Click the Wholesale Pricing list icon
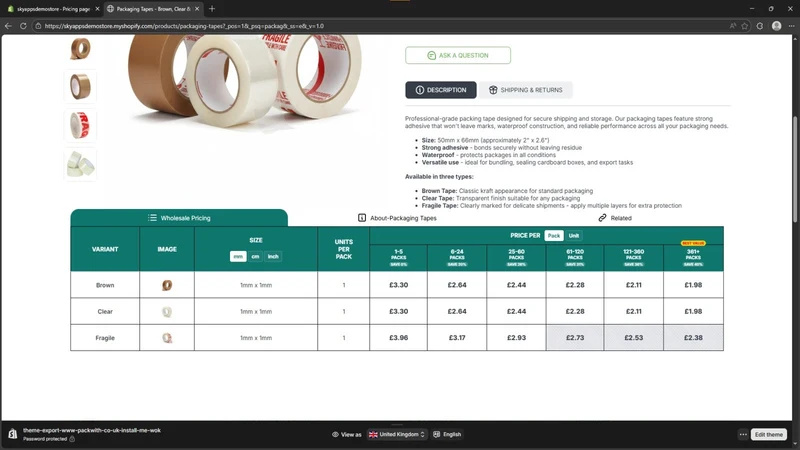800x450 pixels. (152, 218)
